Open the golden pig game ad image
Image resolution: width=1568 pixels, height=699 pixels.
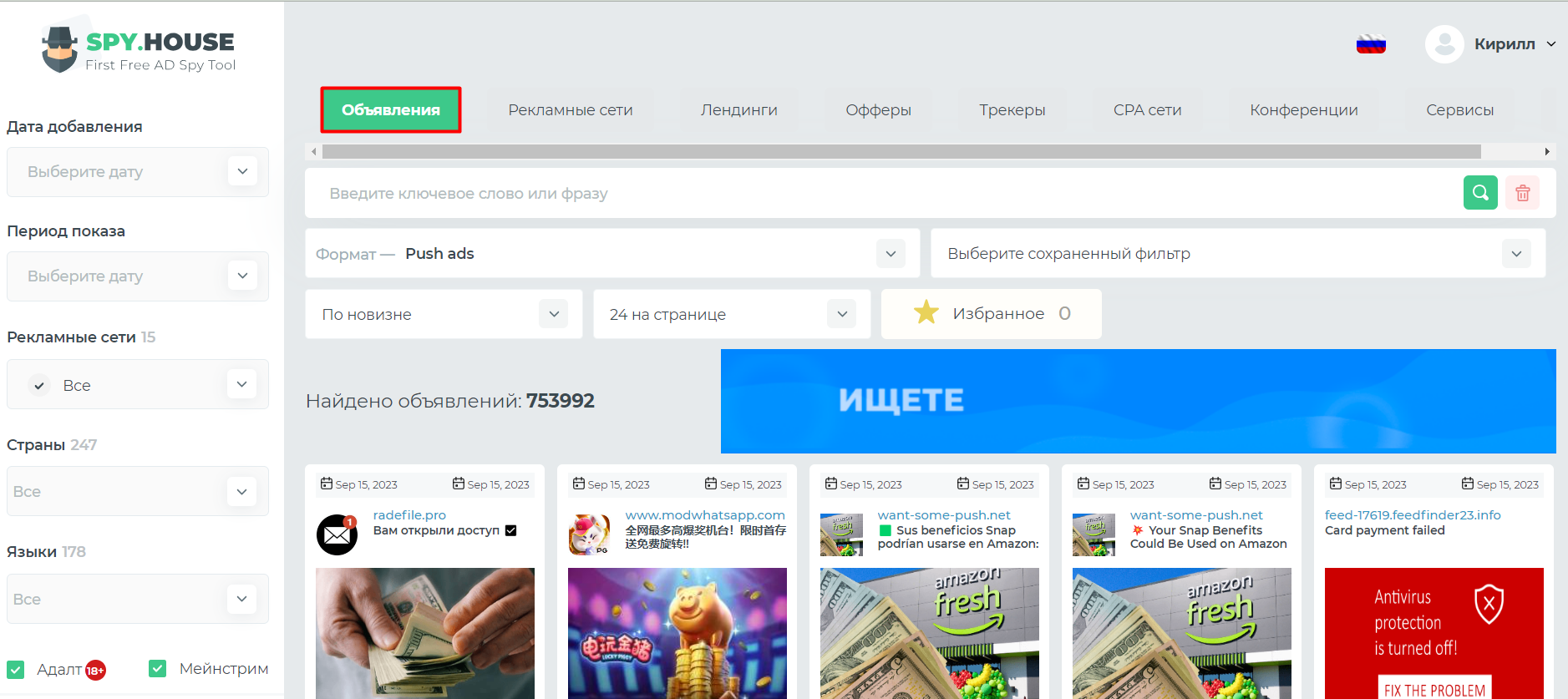pos(677,633)
